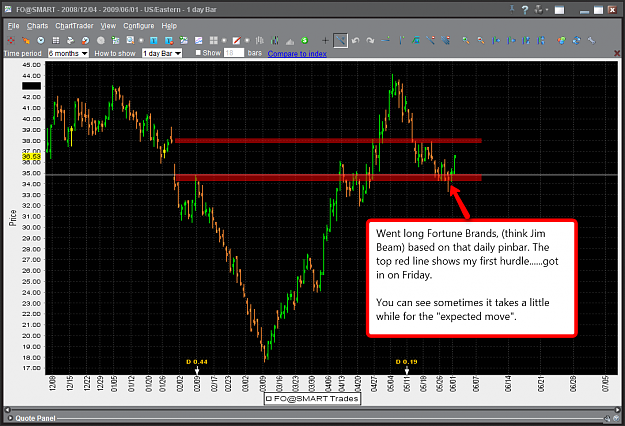
Task: Expand the Quote Panel
Action: tap(10, 418)
